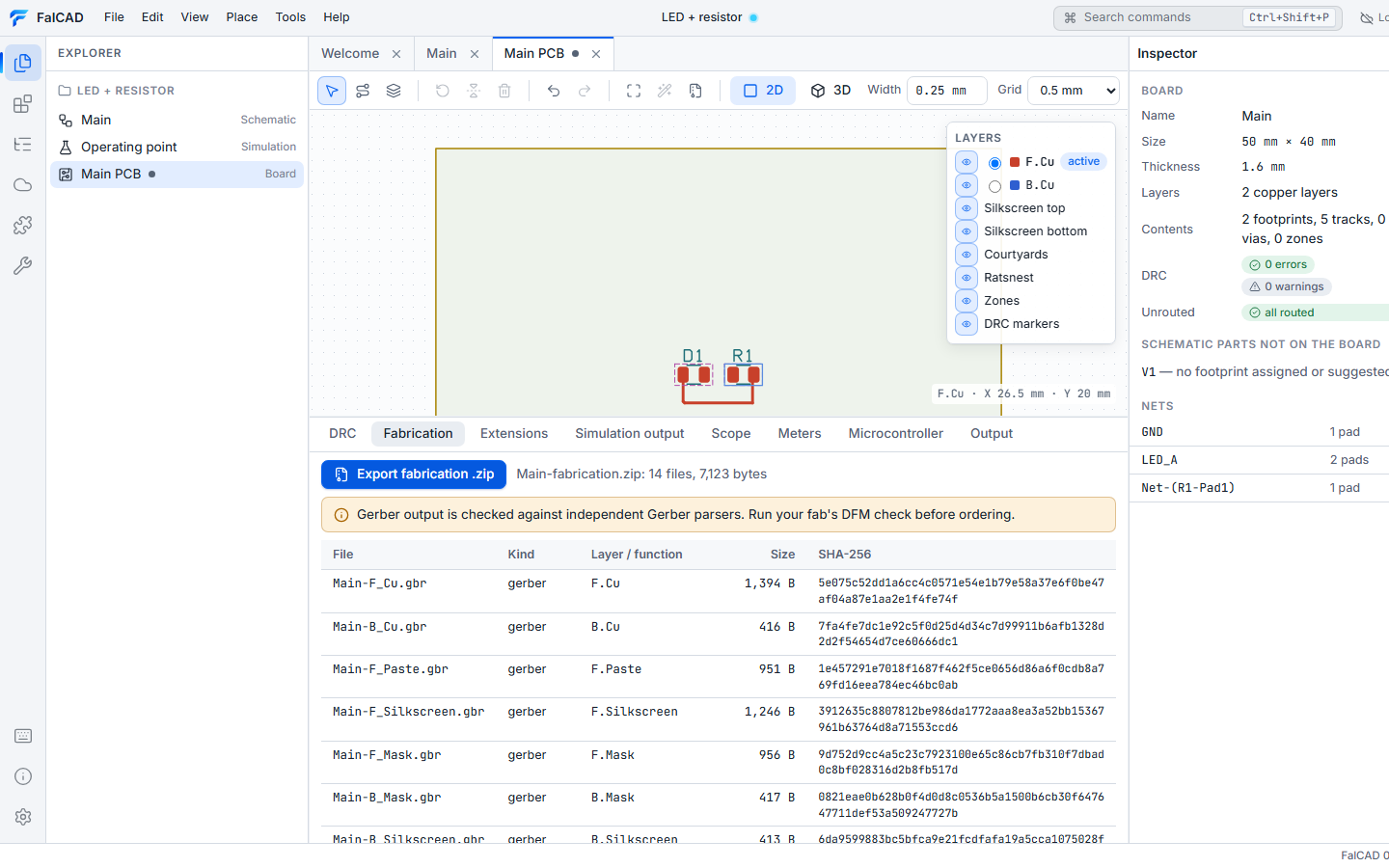Screen dimensions: 1389x868
Task: Click Export fabrication .zip button
Action: tap(414, 475)
